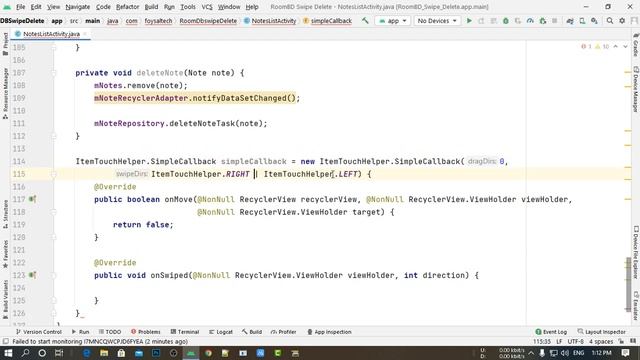Select the NotesListActivity.java editor tab
The image size is (640, 360).
click(51, 34)
